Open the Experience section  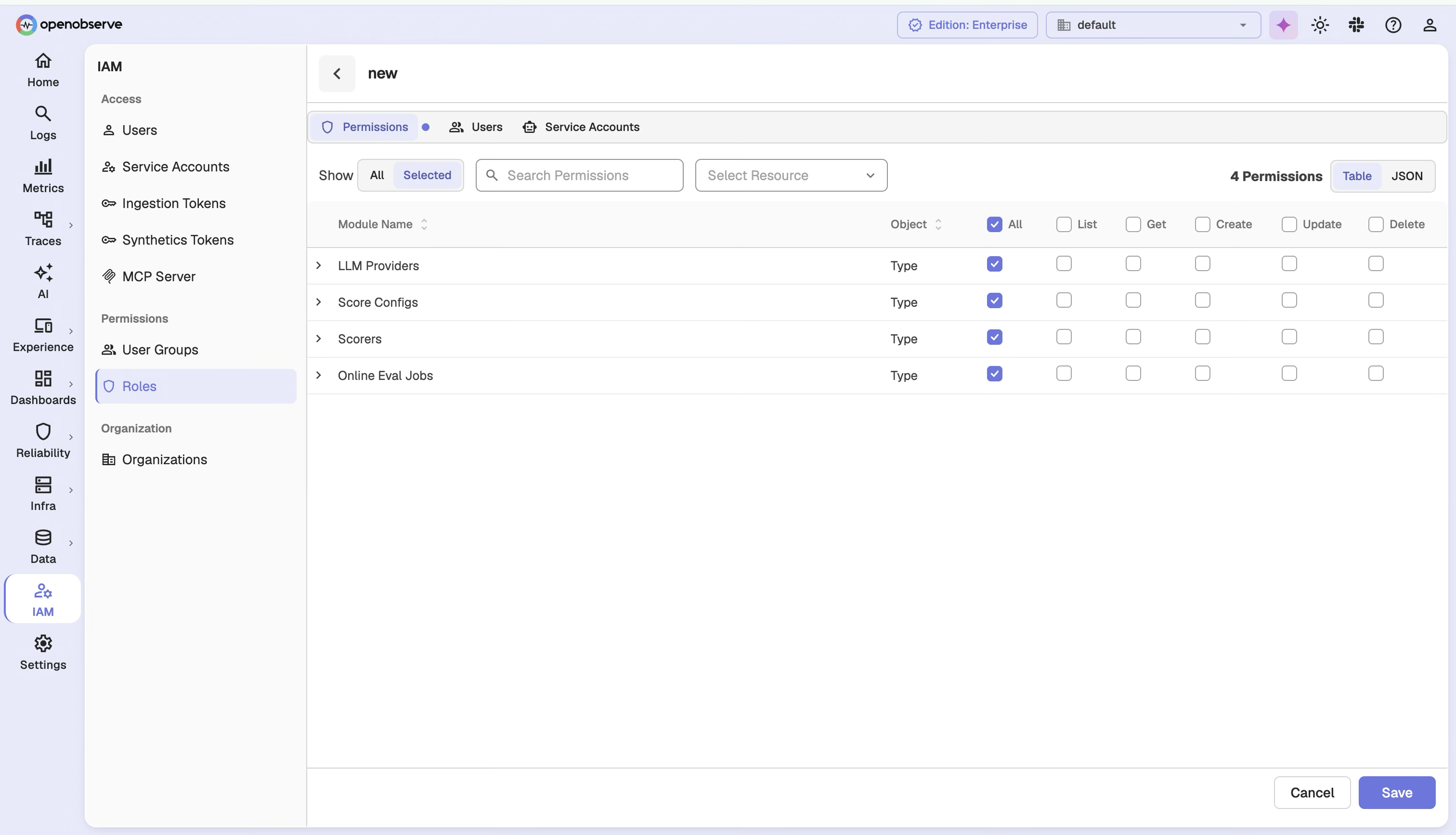43,336
